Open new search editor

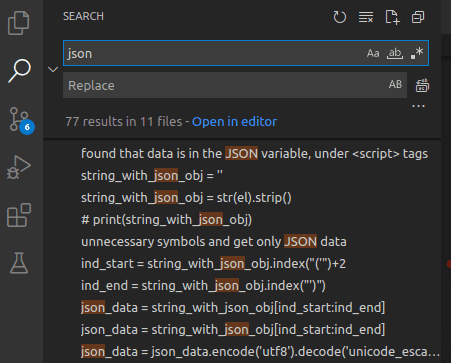click(392, 17)
